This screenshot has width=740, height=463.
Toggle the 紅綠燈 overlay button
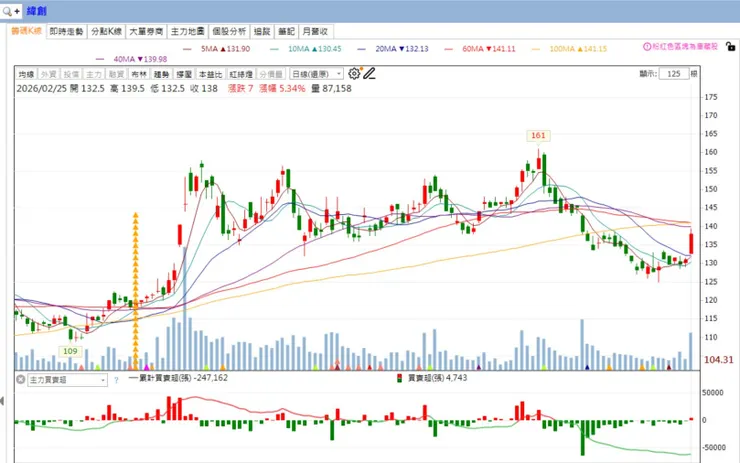tap(241, 75)
